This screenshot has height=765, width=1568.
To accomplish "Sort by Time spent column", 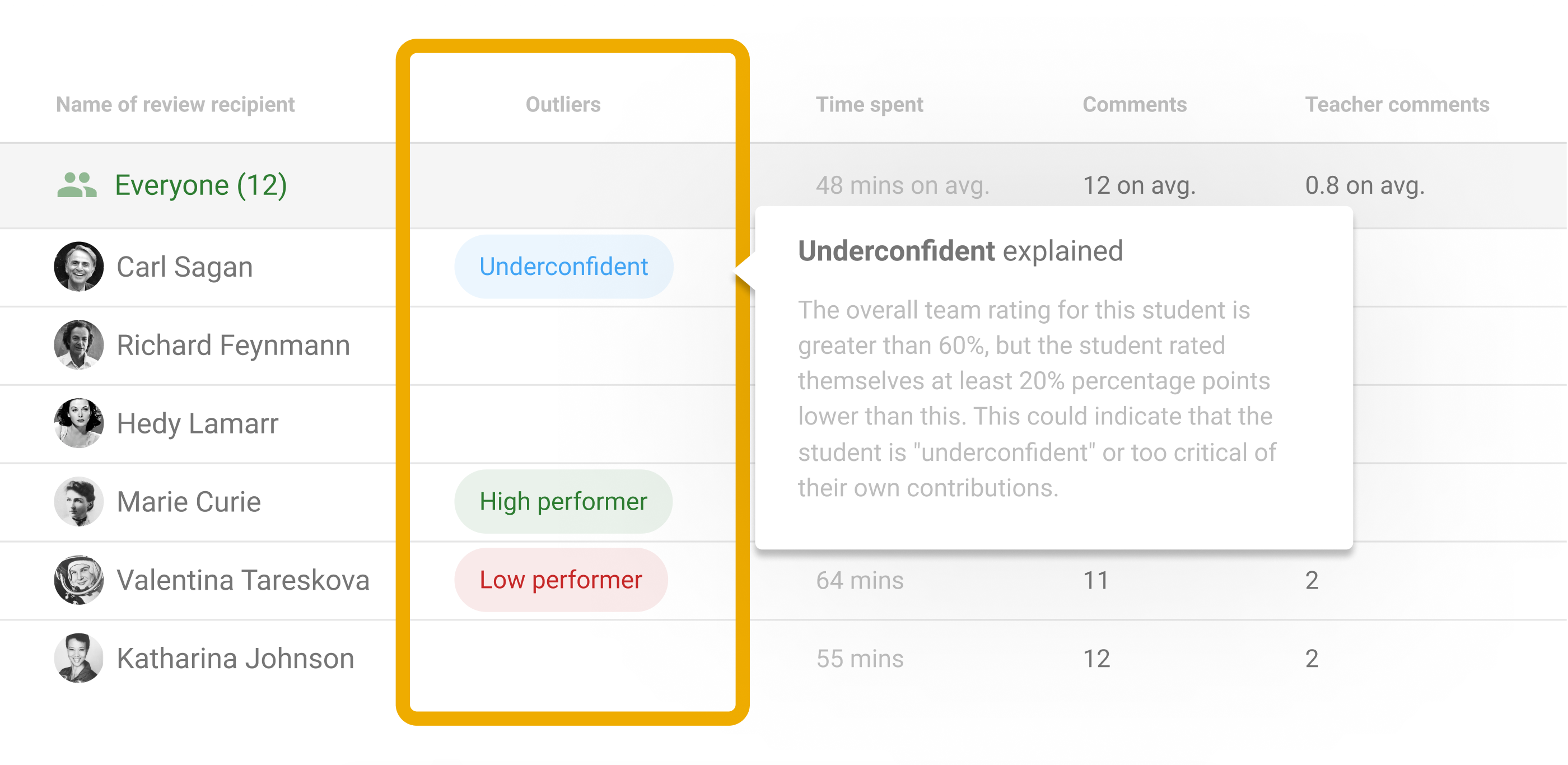I will (869, 105).
